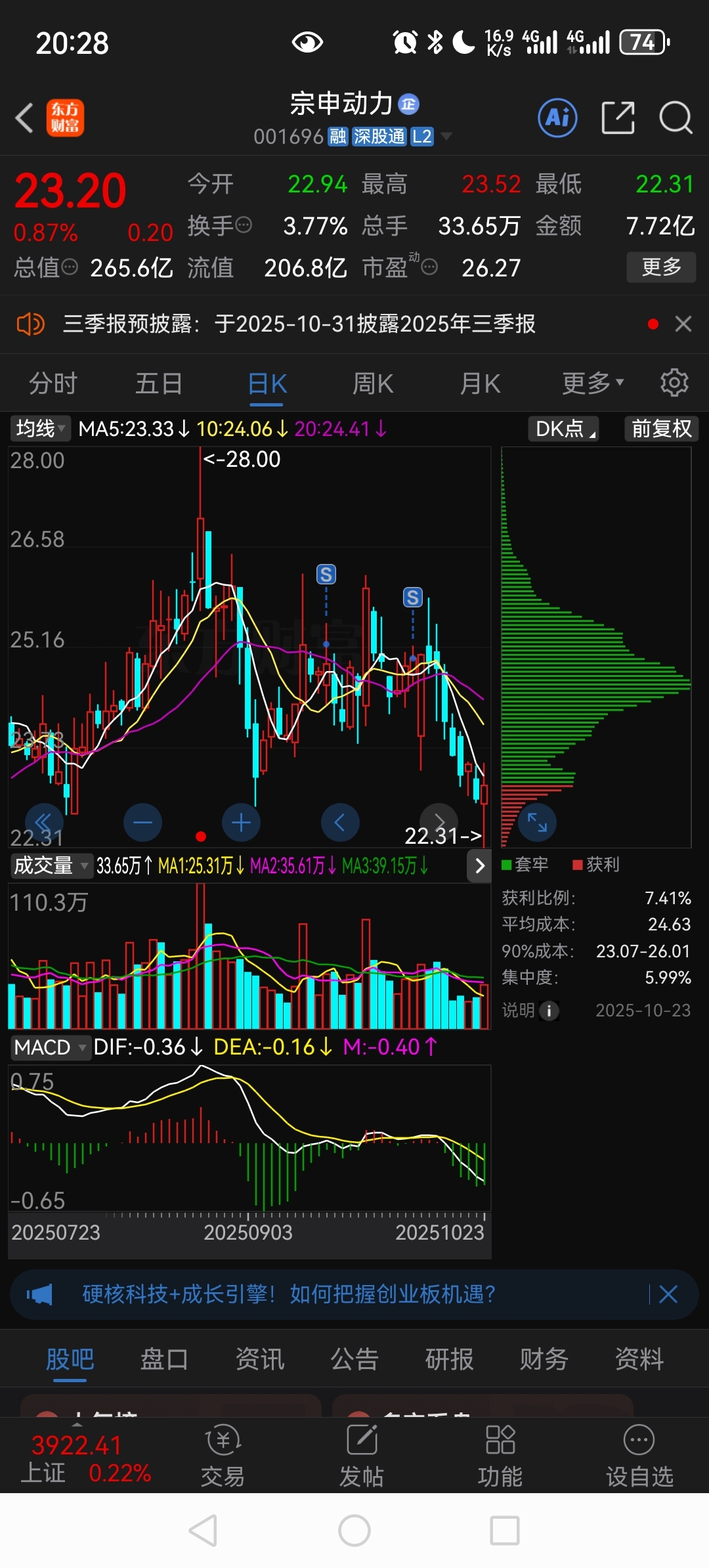709x1568 pixels.
Task: Open the 财务 tab
Action: pos(544,1359)
